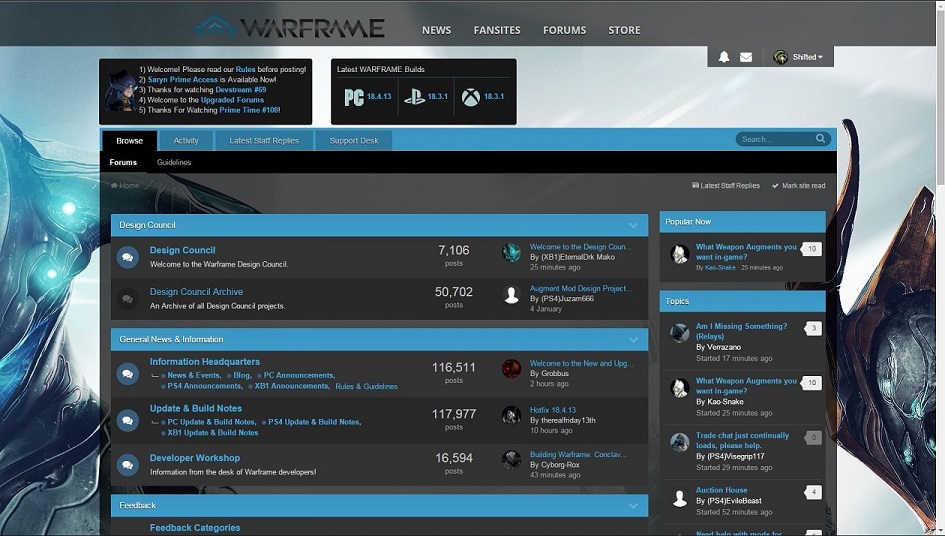Click the Design Council forum chat icon
The width and height of the screenshot is (945, 536).
point(127,257)
